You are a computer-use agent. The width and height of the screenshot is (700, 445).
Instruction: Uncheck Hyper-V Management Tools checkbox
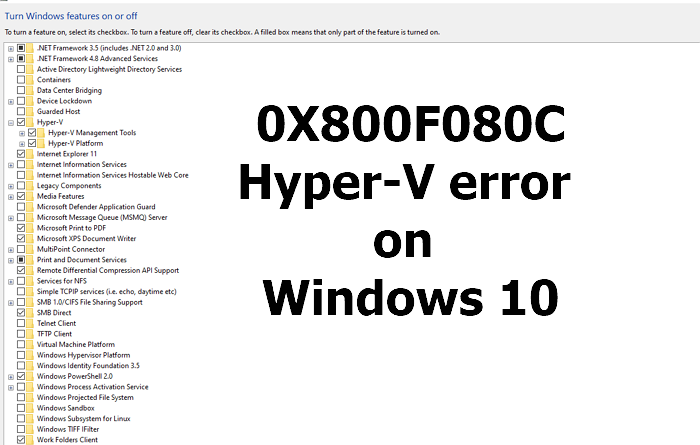(32, 133)
